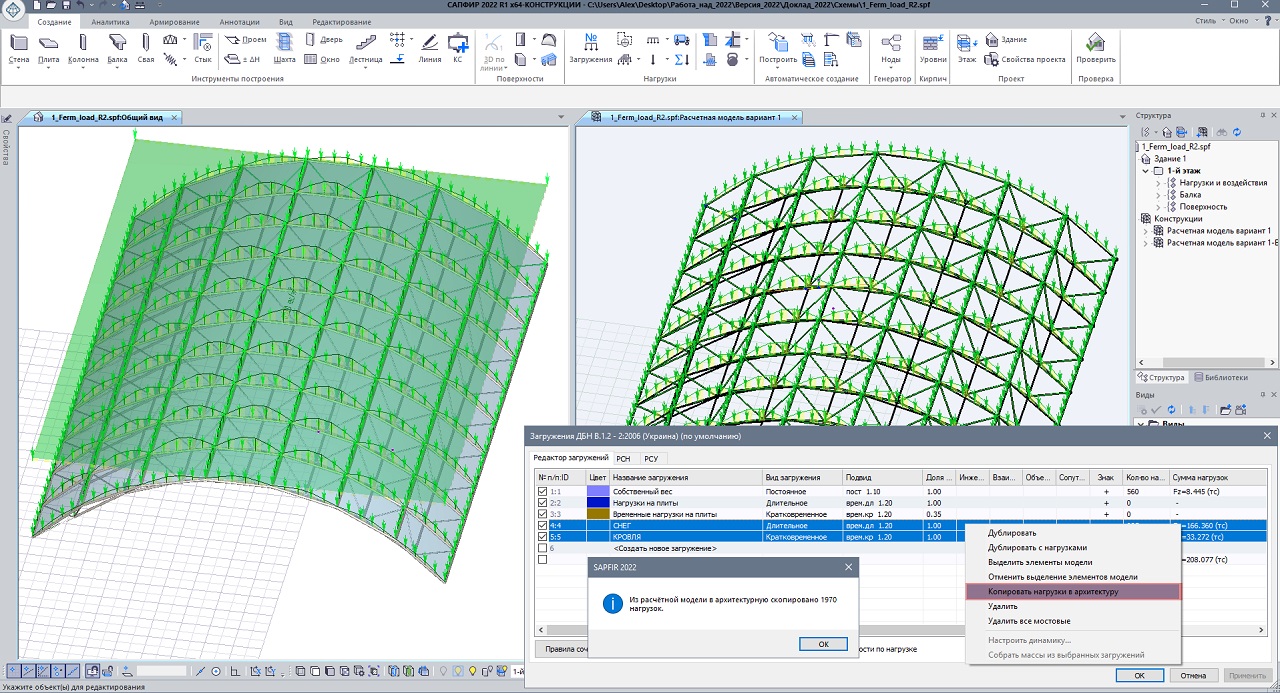Viewport: 1280px width, 693px height.
Task: Toggle checkbox for Нагрузки на плиты row
Action: (543, 503)
